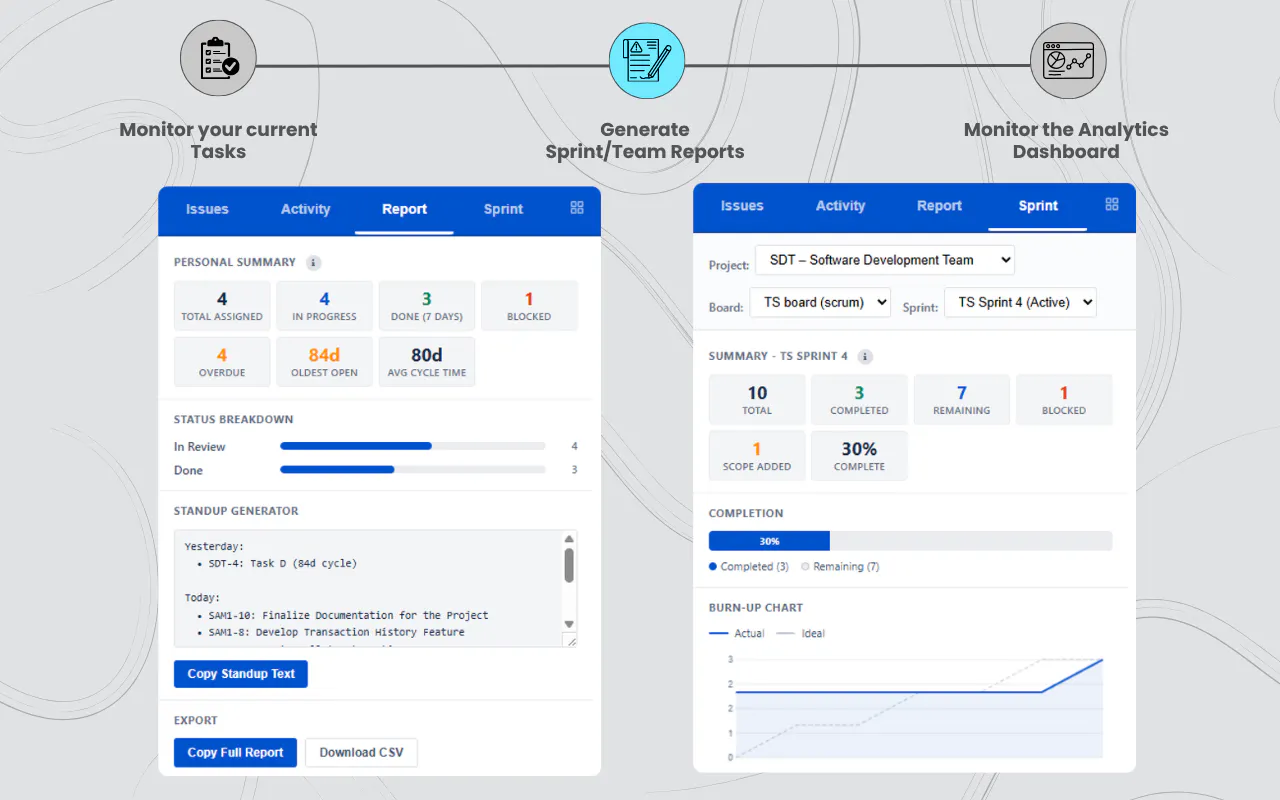1280x800 pixels.
Task: Click the In Progress summary card
Action: click(x=324, y=306)
